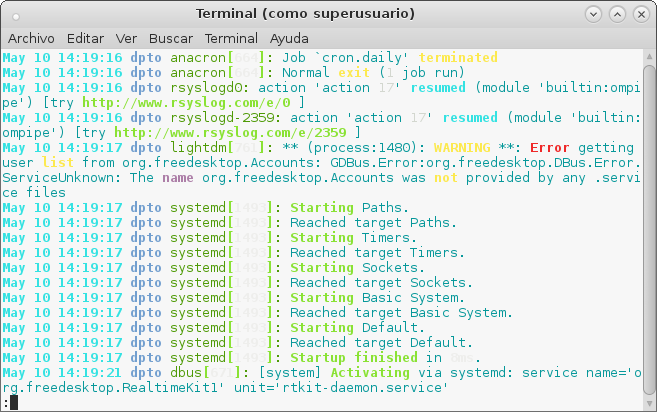The height and width of the screenshot is (412, 657).
Task: Click the yellow 'WARNING' text
Action: point(462,148)
